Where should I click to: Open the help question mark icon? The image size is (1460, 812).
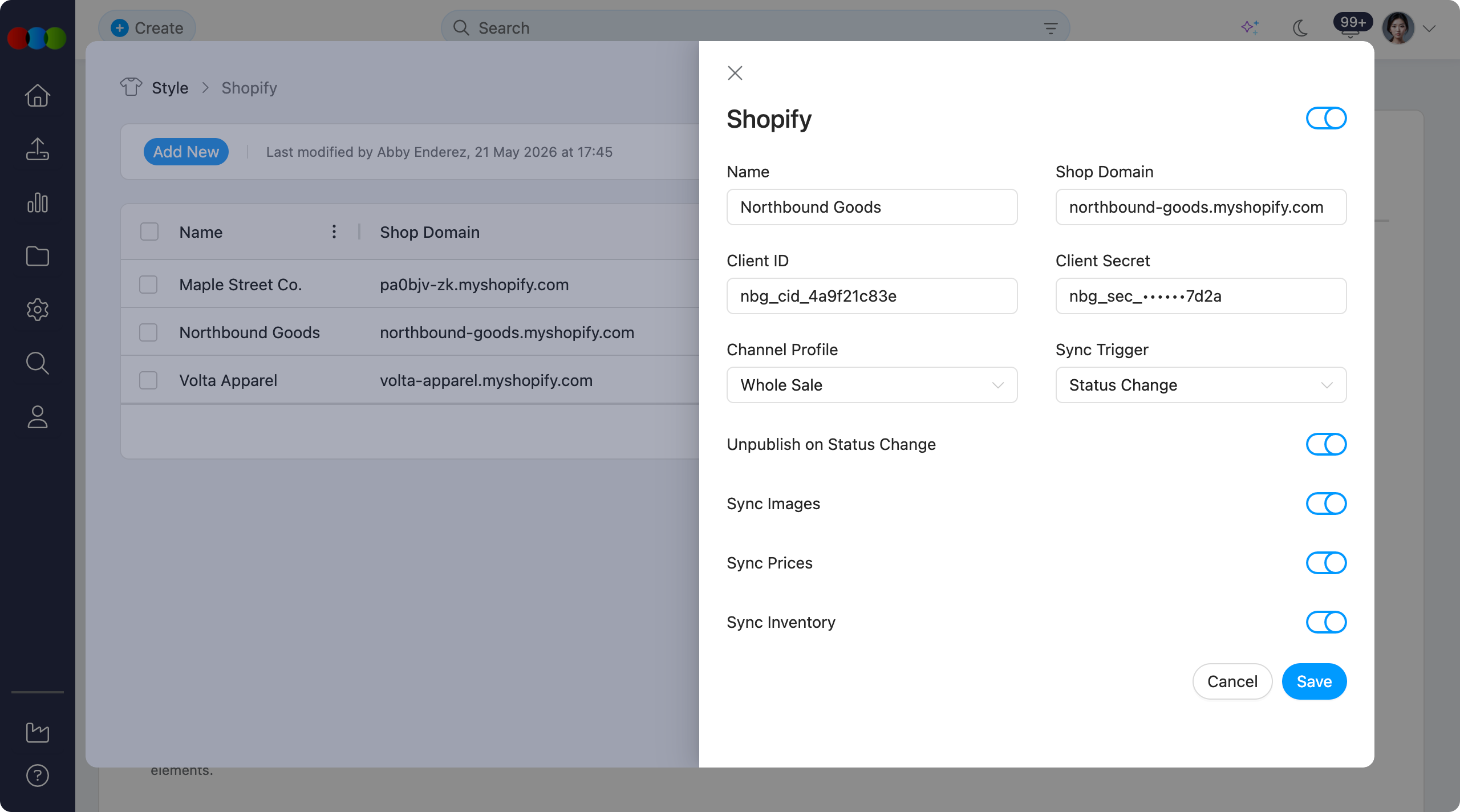[x=38, y=776]
